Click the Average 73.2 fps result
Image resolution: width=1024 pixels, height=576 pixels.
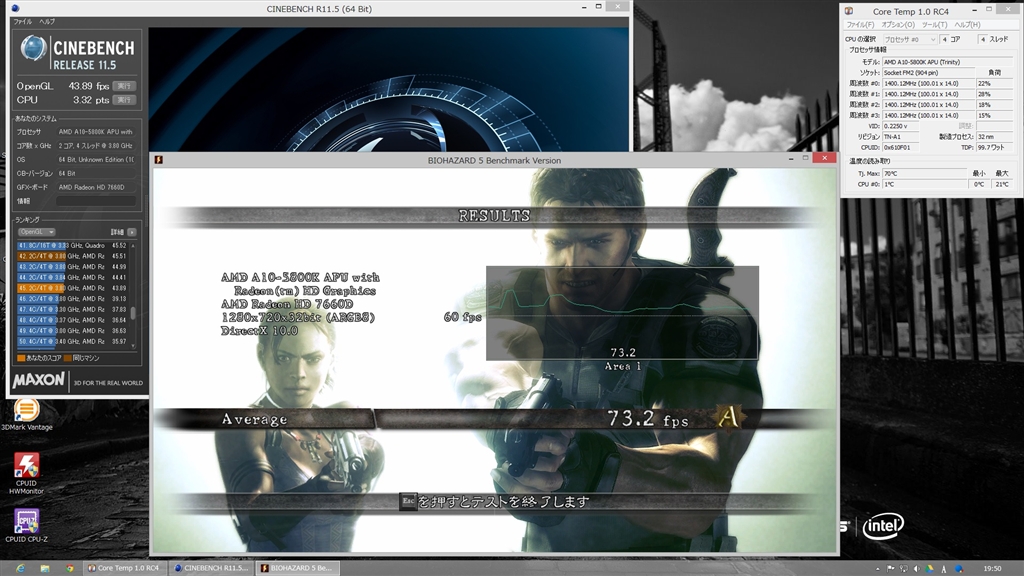pos(648,418)
